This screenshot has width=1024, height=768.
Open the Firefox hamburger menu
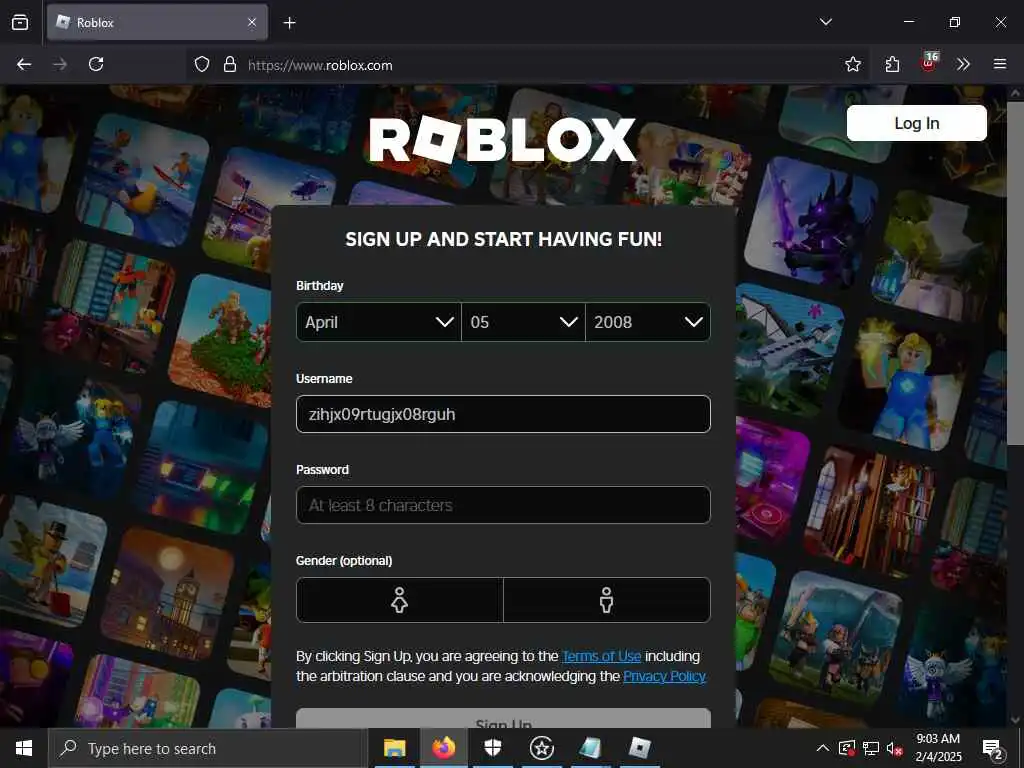coord(1000,64)
